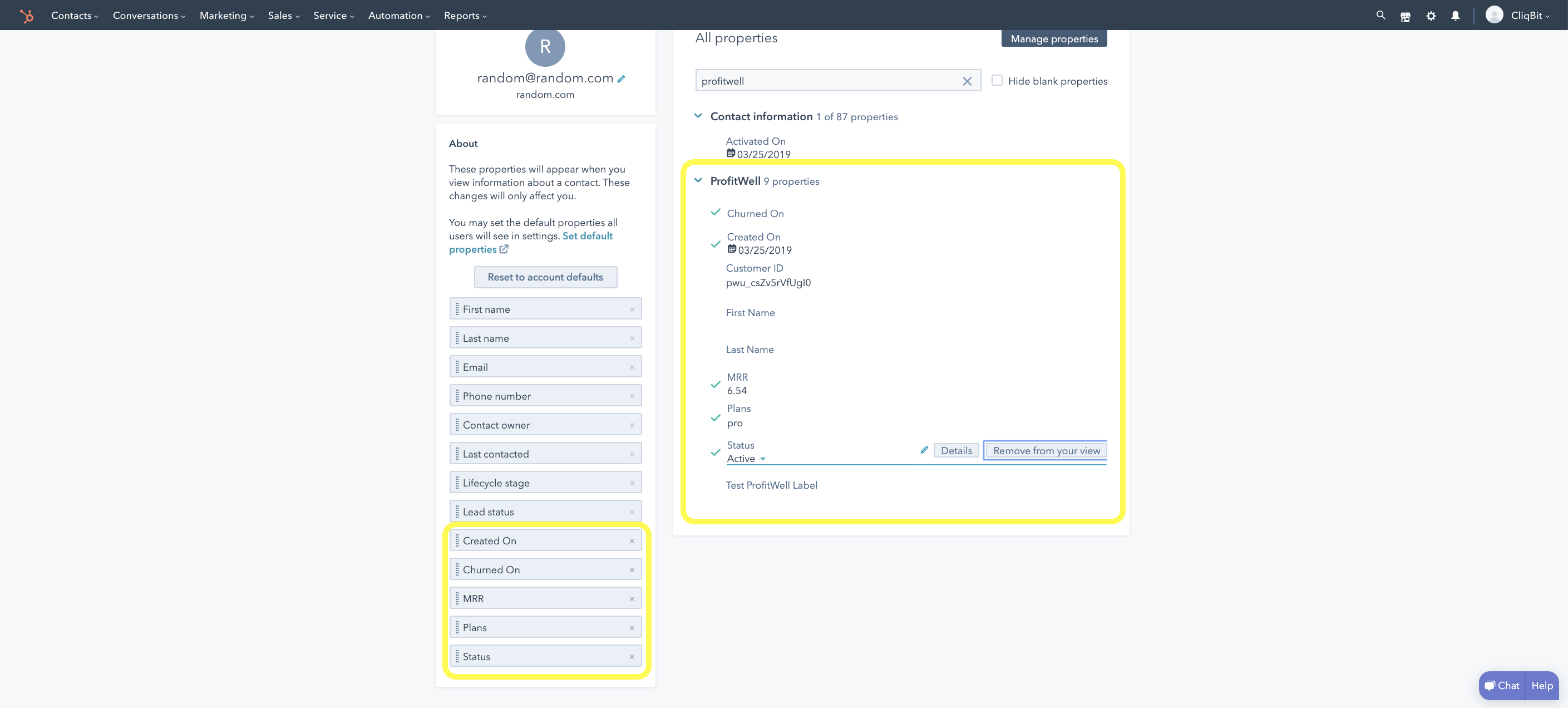Click calendar icon beside Created On date

point(732,249)
